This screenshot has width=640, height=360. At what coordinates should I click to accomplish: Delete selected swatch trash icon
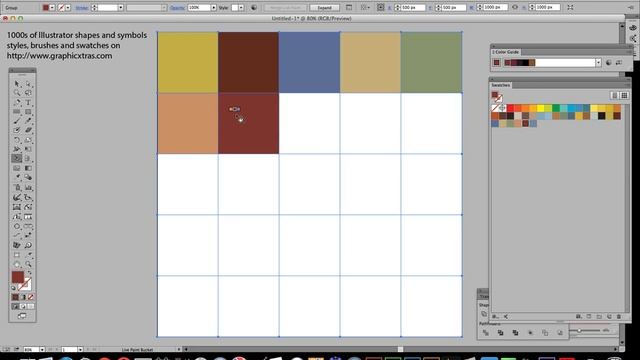click(619, 317)
